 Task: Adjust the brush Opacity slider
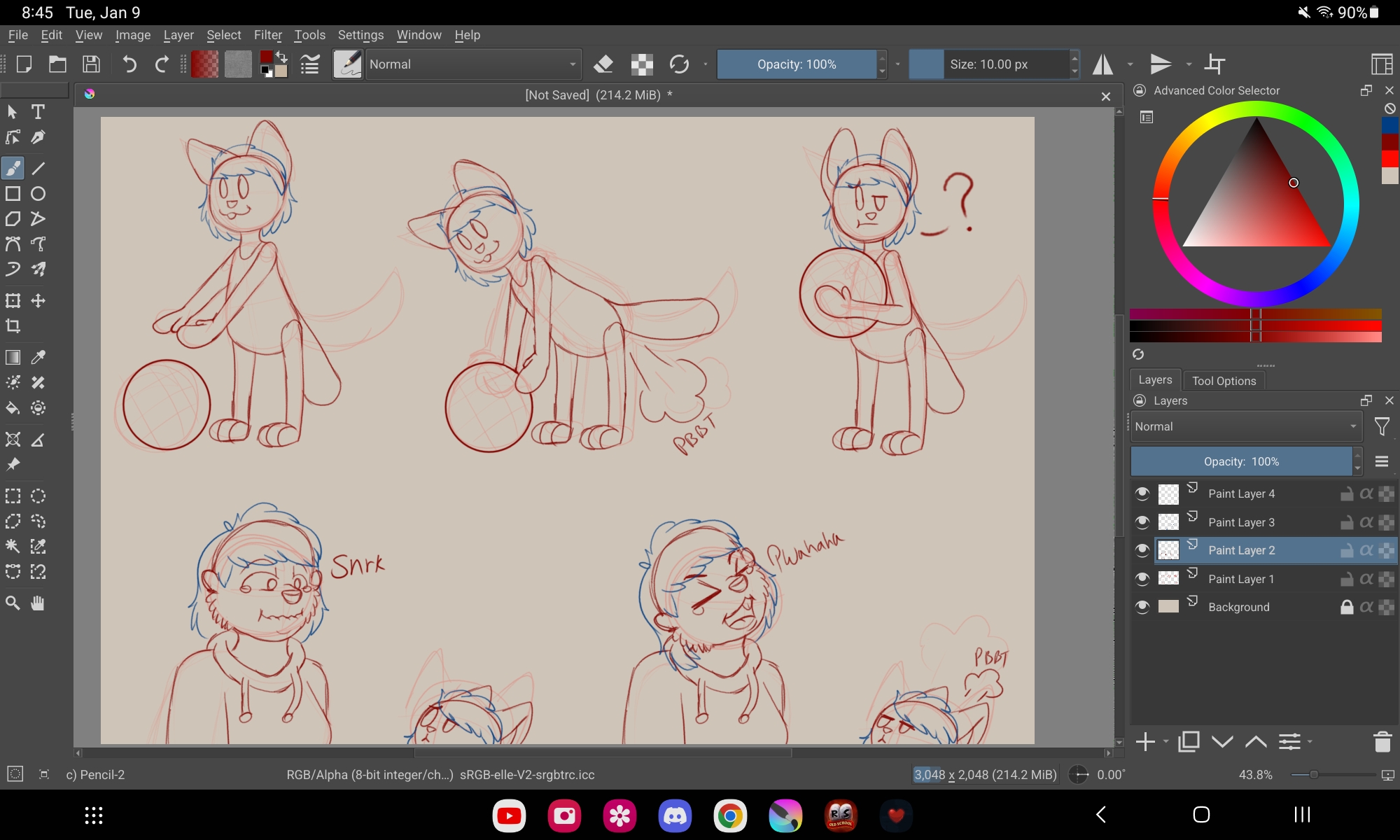click(796, 64)
